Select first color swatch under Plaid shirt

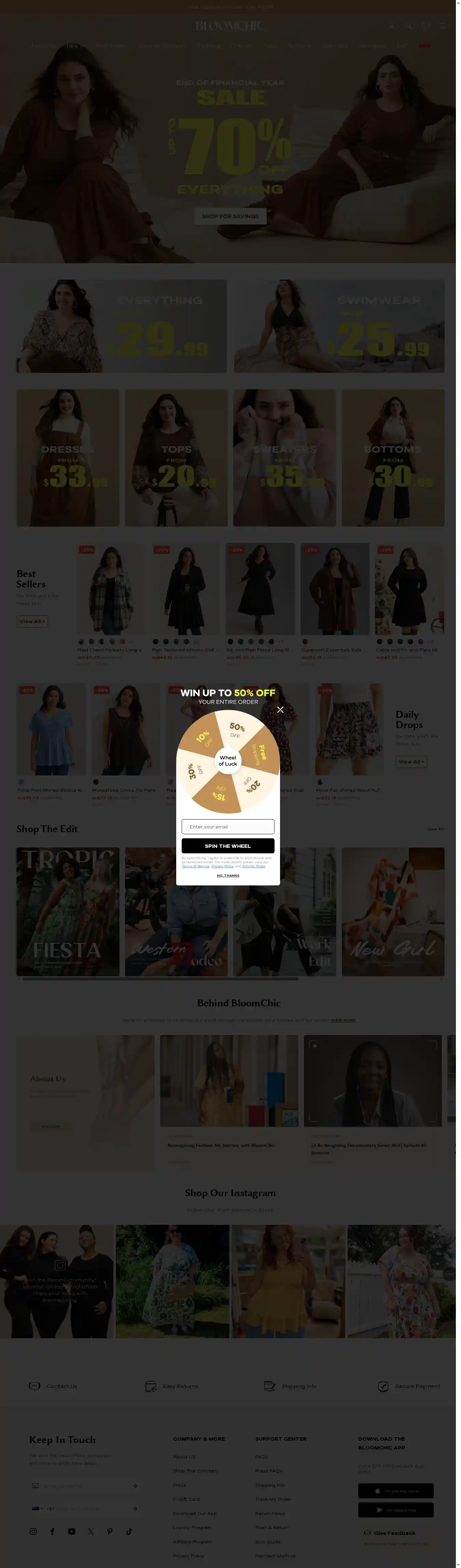(x=82, y=642)
